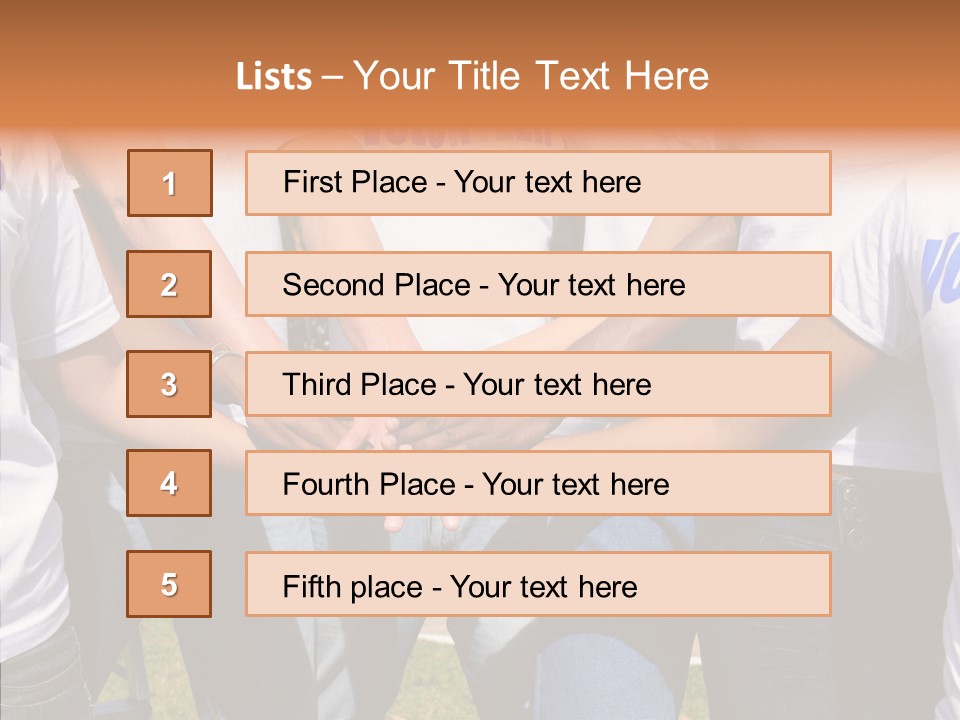Click the Fifth place text box
This screenshot has height=720, width=960.
point(538,584)
